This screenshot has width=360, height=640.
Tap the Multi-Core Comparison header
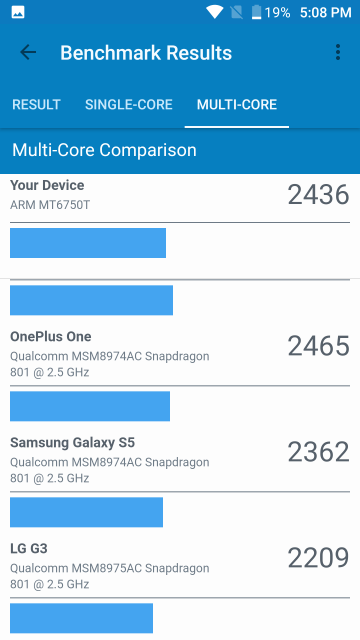coord(104,150)
